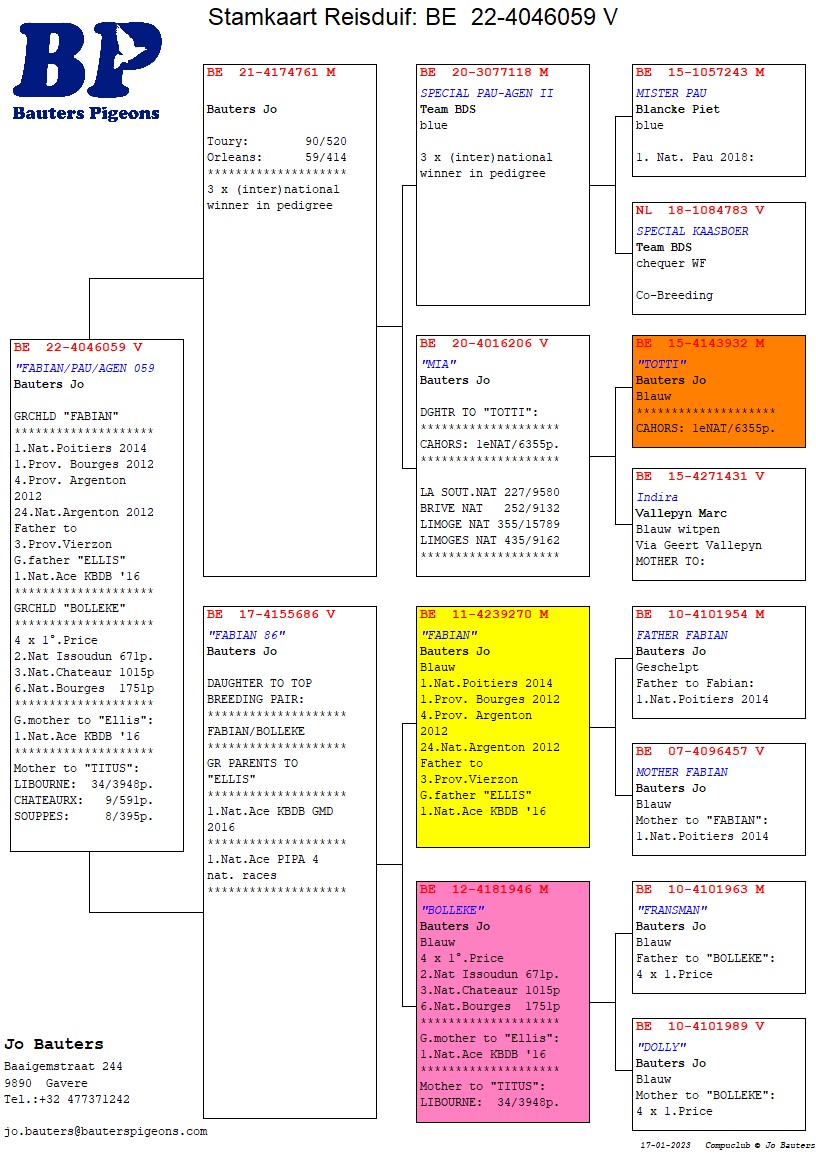Select father ring BE 21-4174761 M
Viewport: 816px width, 1172px height.
pyautogui.click(x=271, y=73)
